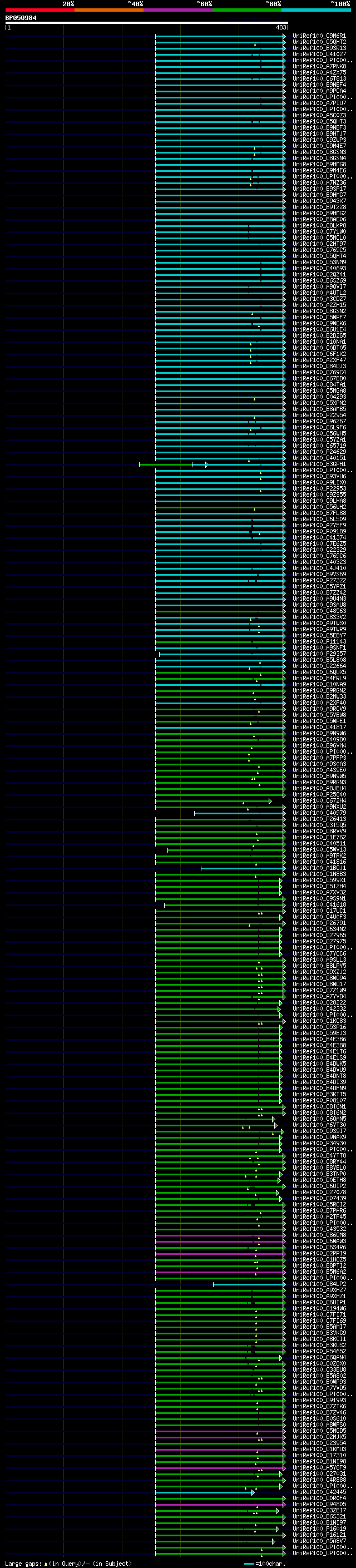Select label UniRef100_Q9M4E7
The width and height of the screenshot is (356, 1568).
pos(319,146)
